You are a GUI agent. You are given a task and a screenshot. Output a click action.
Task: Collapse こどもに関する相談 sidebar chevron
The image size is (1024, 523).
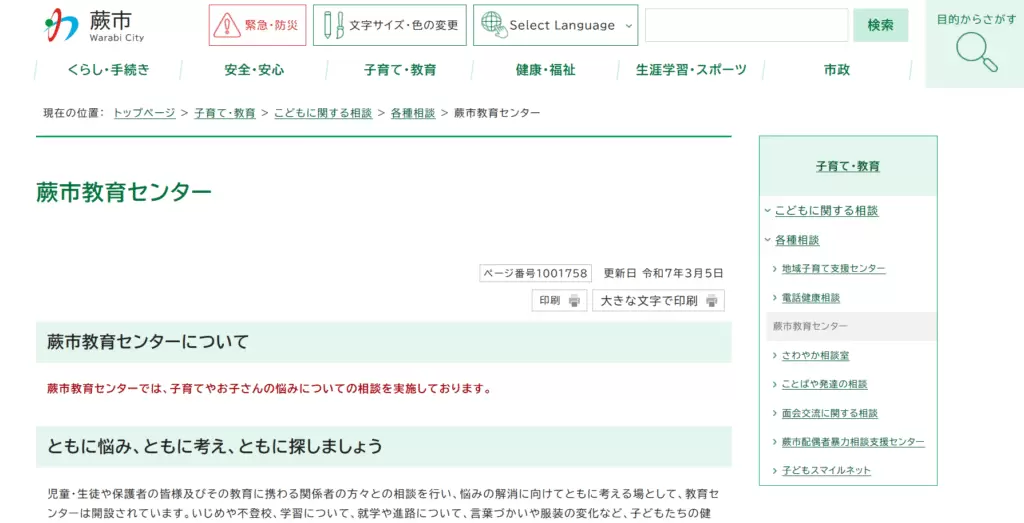tap(768, 210)
